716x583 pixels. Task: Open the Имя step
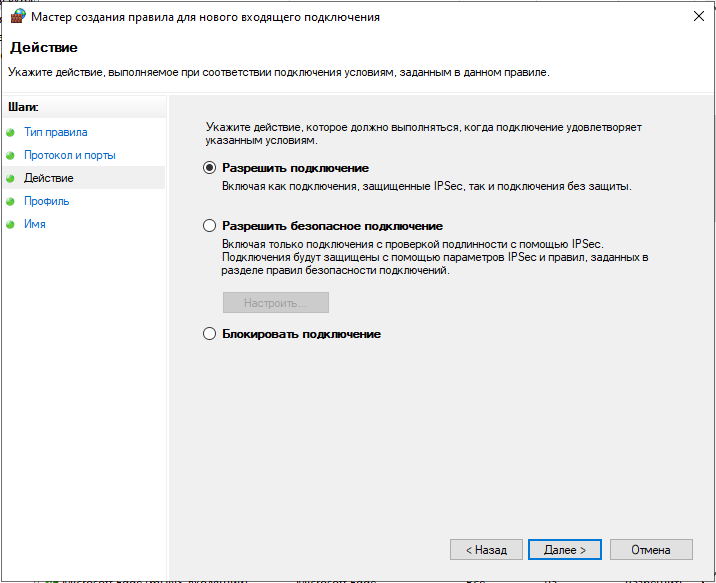34,224
